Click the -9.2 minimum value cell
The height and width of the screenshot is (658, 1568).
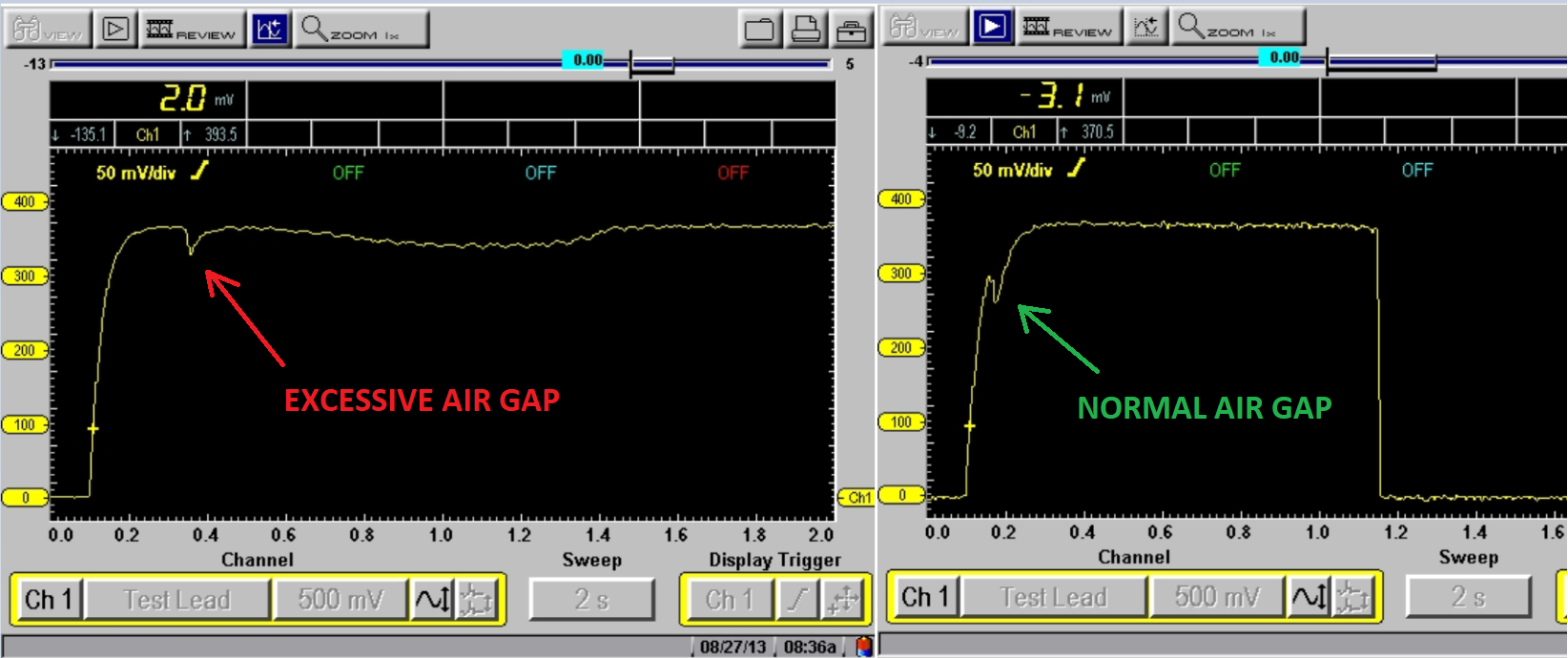point(959,132)
